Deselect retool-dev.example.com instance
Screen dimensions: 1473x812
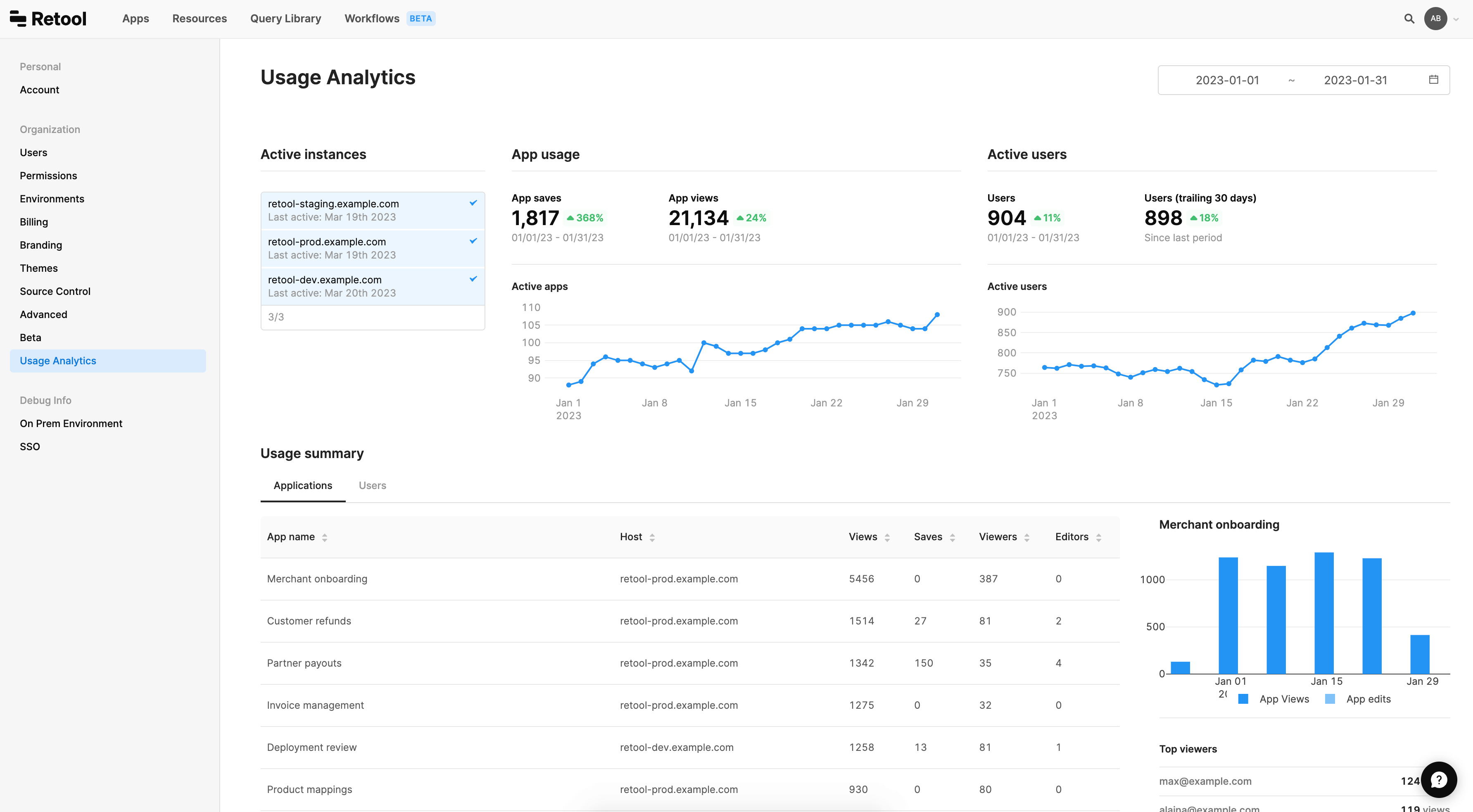click(x=473, y=279)
